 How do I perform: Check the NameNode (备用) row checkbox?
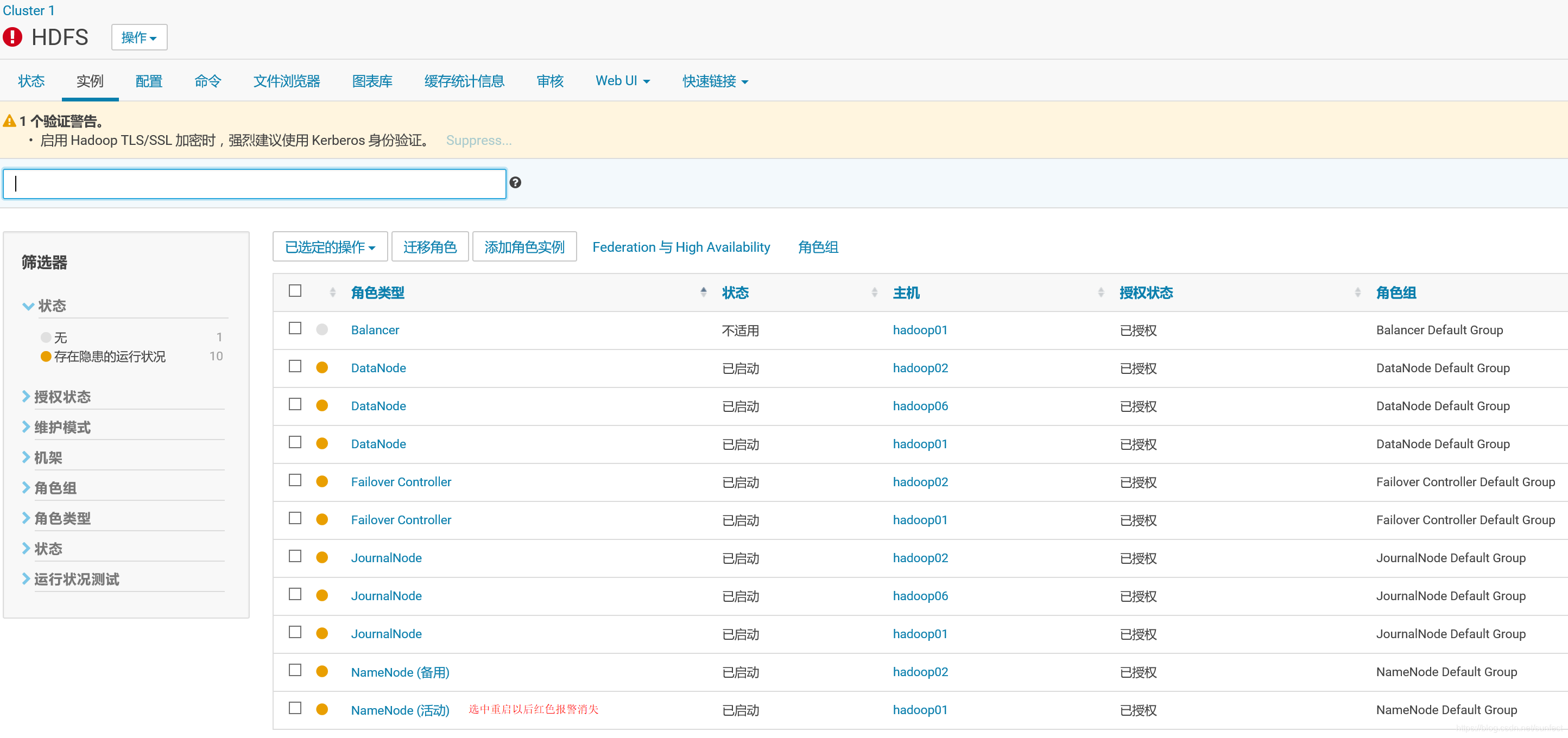click(x=295, y=671)
